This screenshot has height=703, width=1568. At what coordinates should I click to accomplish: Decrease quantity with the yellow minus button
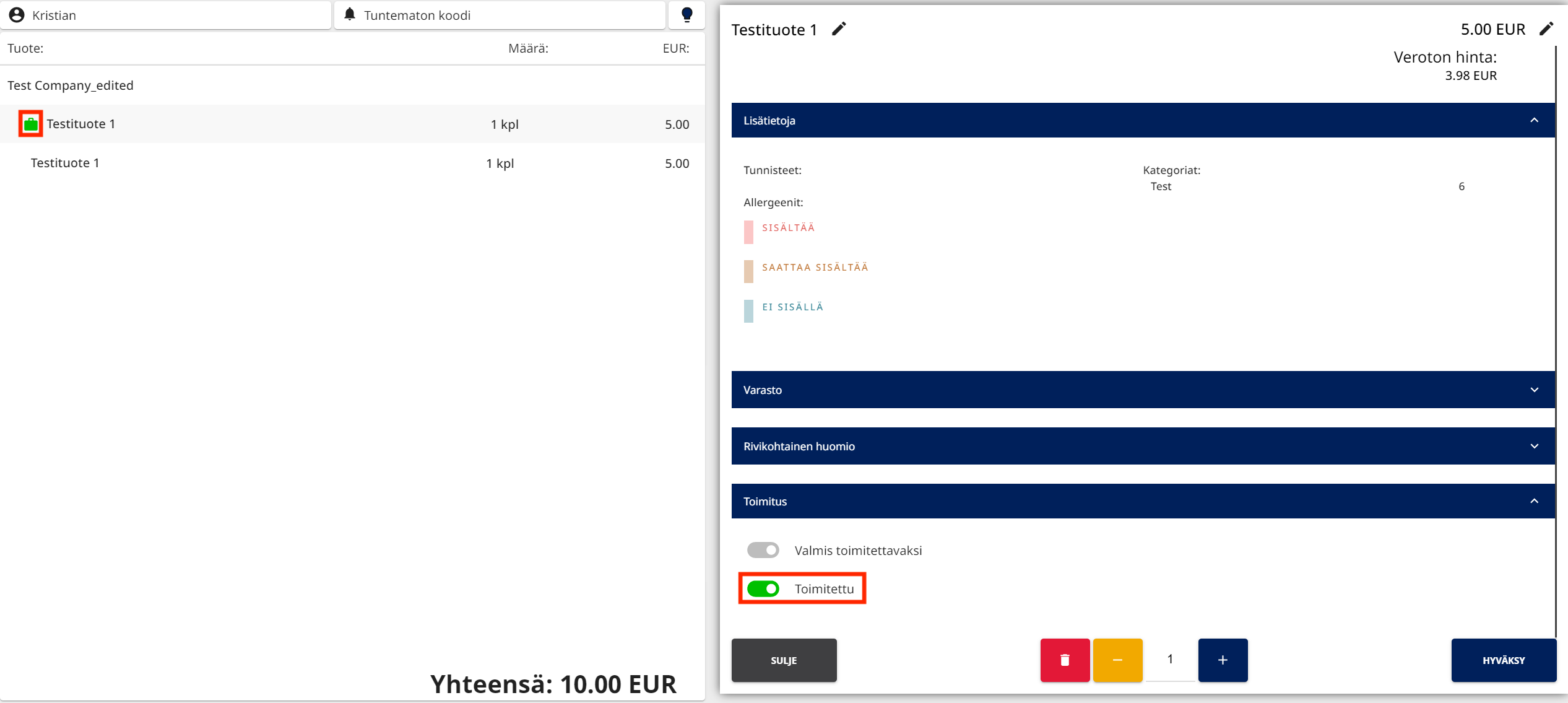1117,660
